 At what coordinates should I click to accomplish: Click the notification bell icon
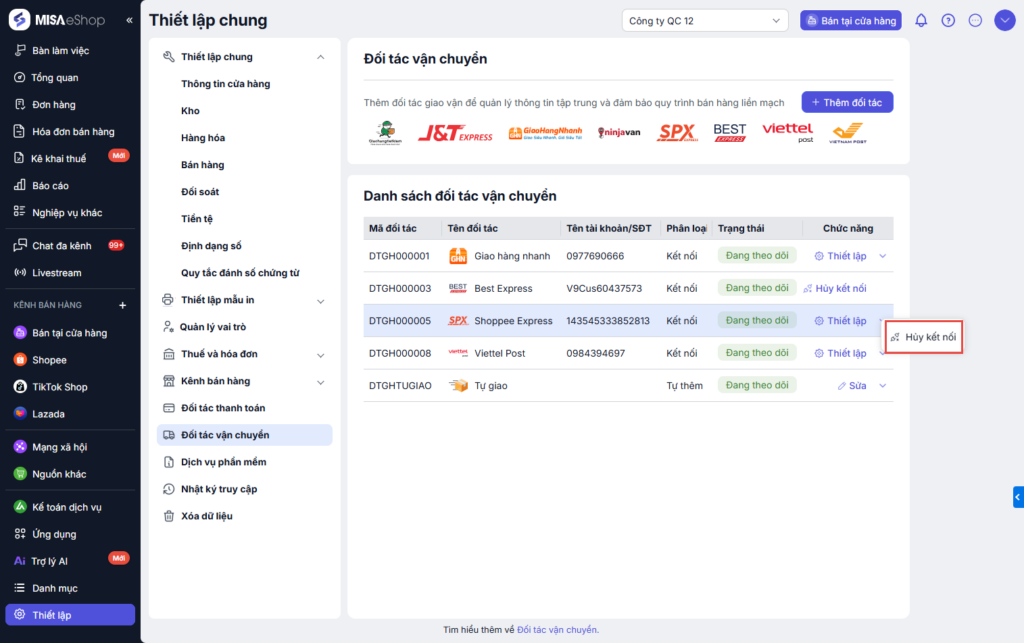(921, 20)
